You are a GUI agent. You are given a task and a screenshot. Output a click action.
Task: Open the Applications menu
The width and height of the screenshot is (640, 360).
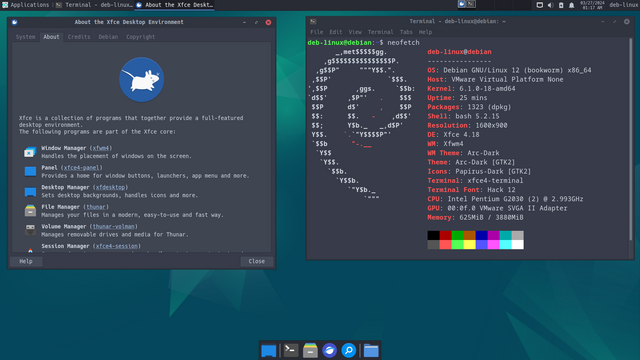(25, 5)
